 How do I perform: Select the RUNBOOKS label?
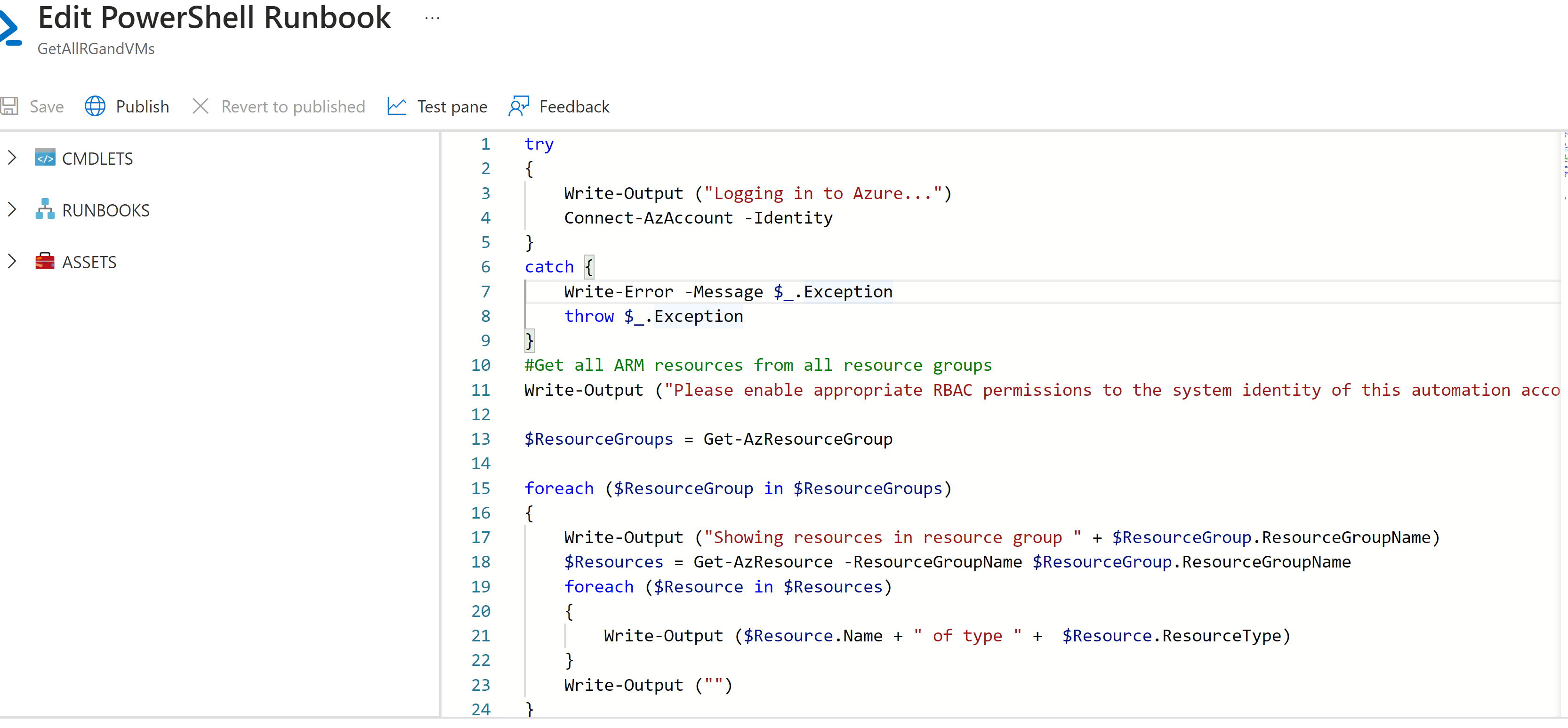click(x=106, y=211)
